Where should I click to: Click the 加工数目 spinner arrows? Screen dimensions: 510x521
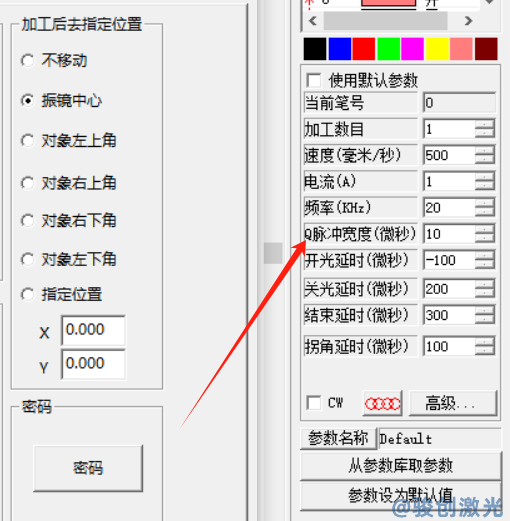point(485,129)
